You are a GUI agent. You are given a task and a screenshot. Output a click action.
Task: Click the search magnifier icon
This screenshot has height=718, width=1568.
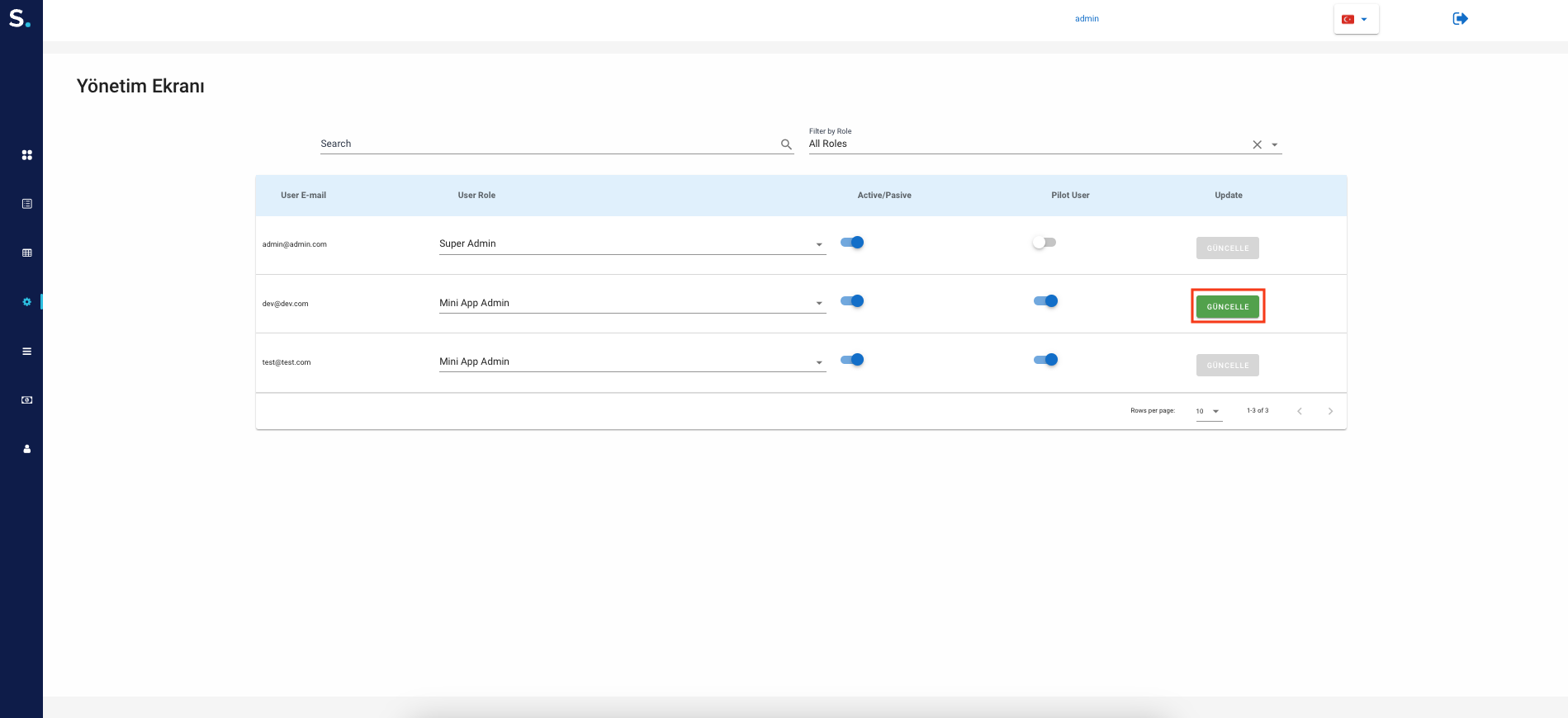(x=786, y=144)
